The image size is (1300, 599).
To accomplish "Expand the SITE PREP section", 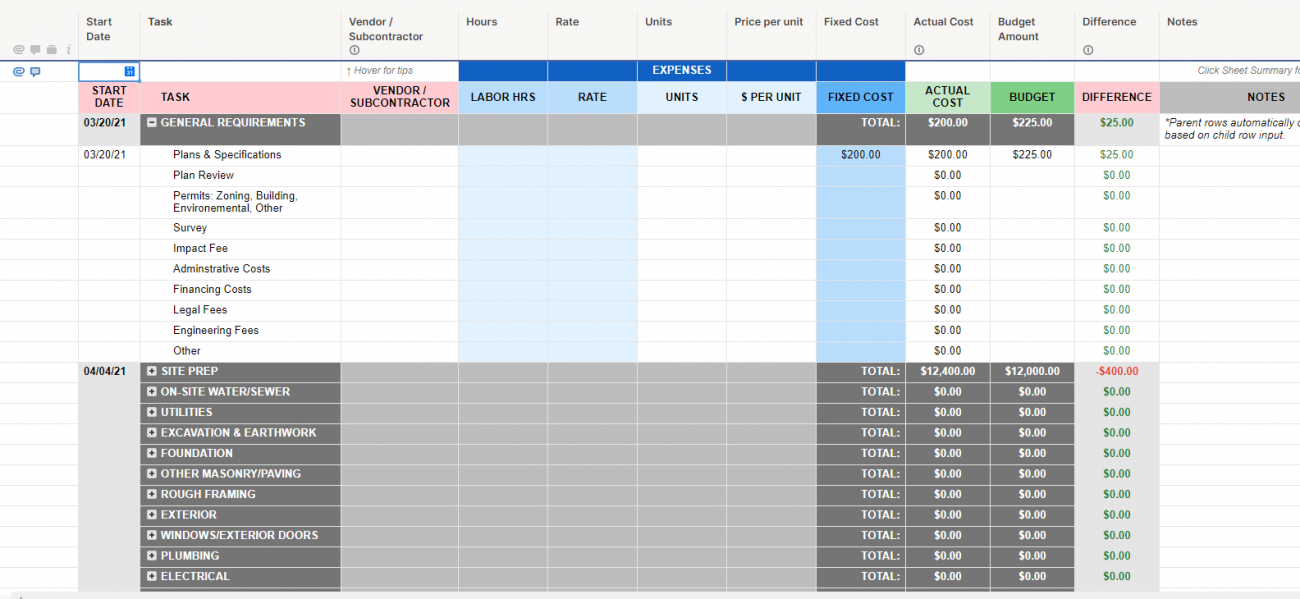I will coord(151,371).
